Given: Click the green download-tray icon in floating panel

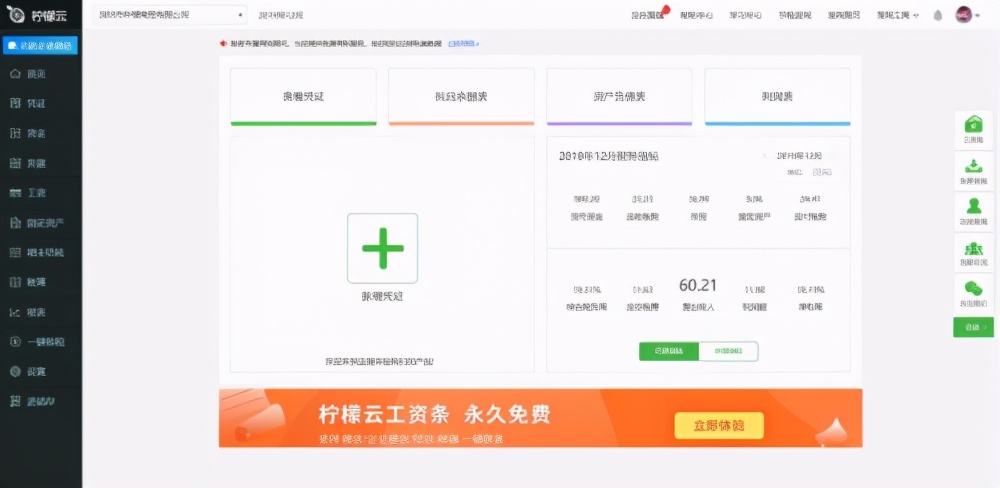Looking at the screenshot, I should click(973, 165).
